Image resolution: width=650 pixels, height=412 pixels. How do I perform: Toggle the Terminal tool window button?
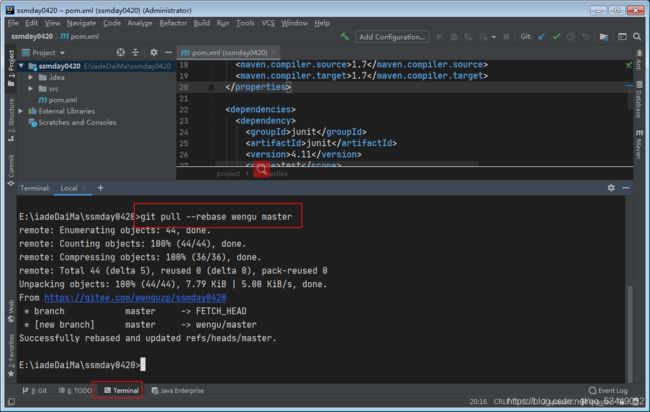click(x=121, y=390)
